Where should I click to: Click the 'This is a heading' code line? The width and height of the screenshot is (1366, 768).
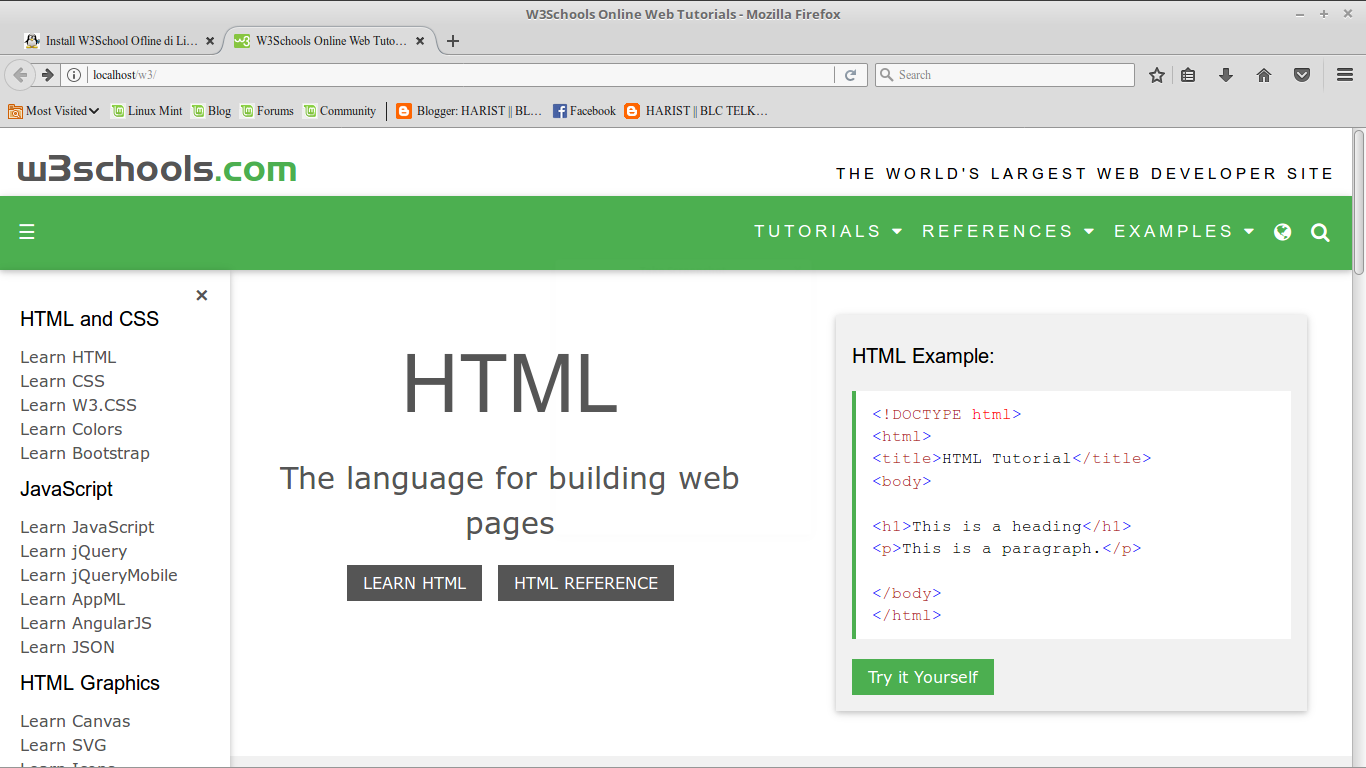1002,526
